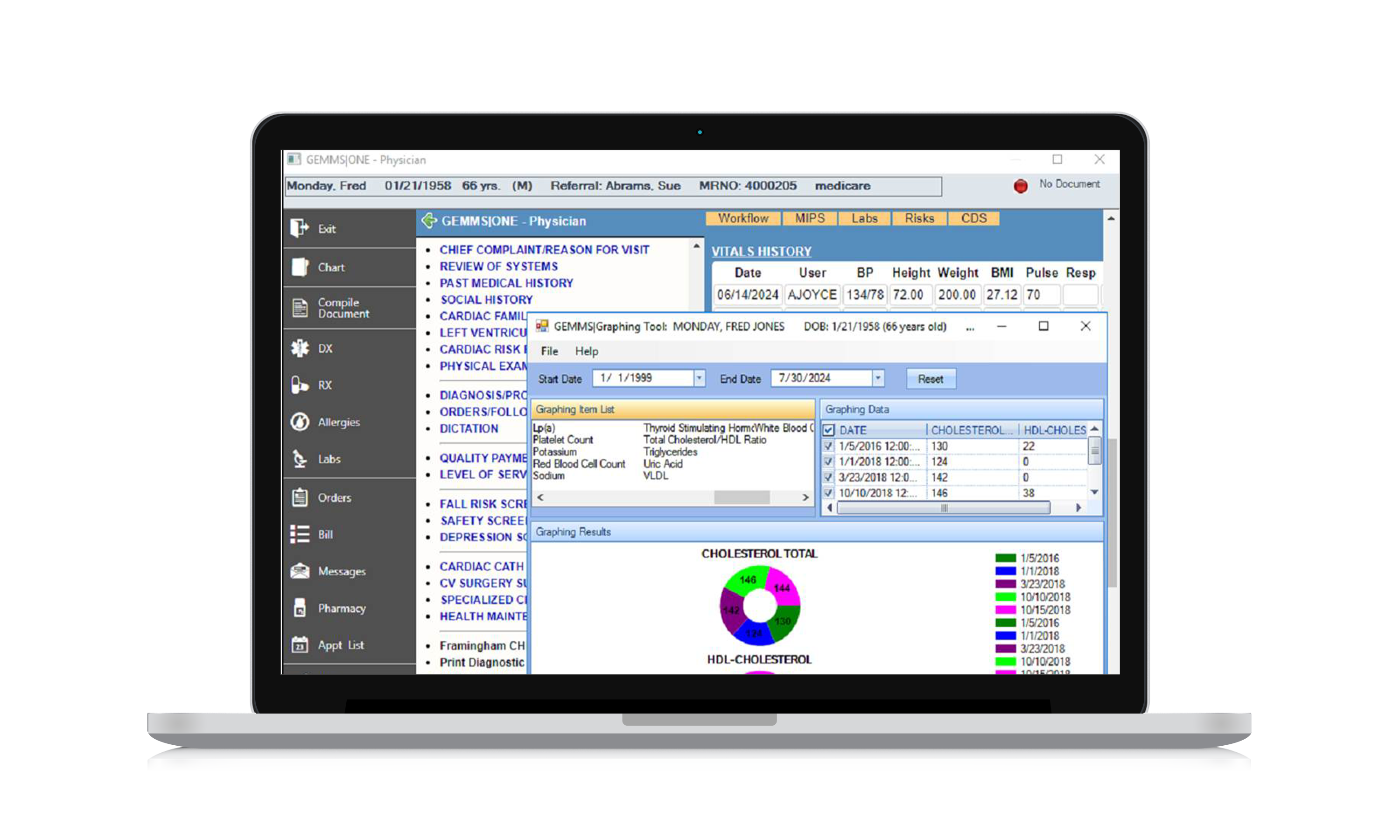Open the Allergies sidebar icon

point(299,422)
